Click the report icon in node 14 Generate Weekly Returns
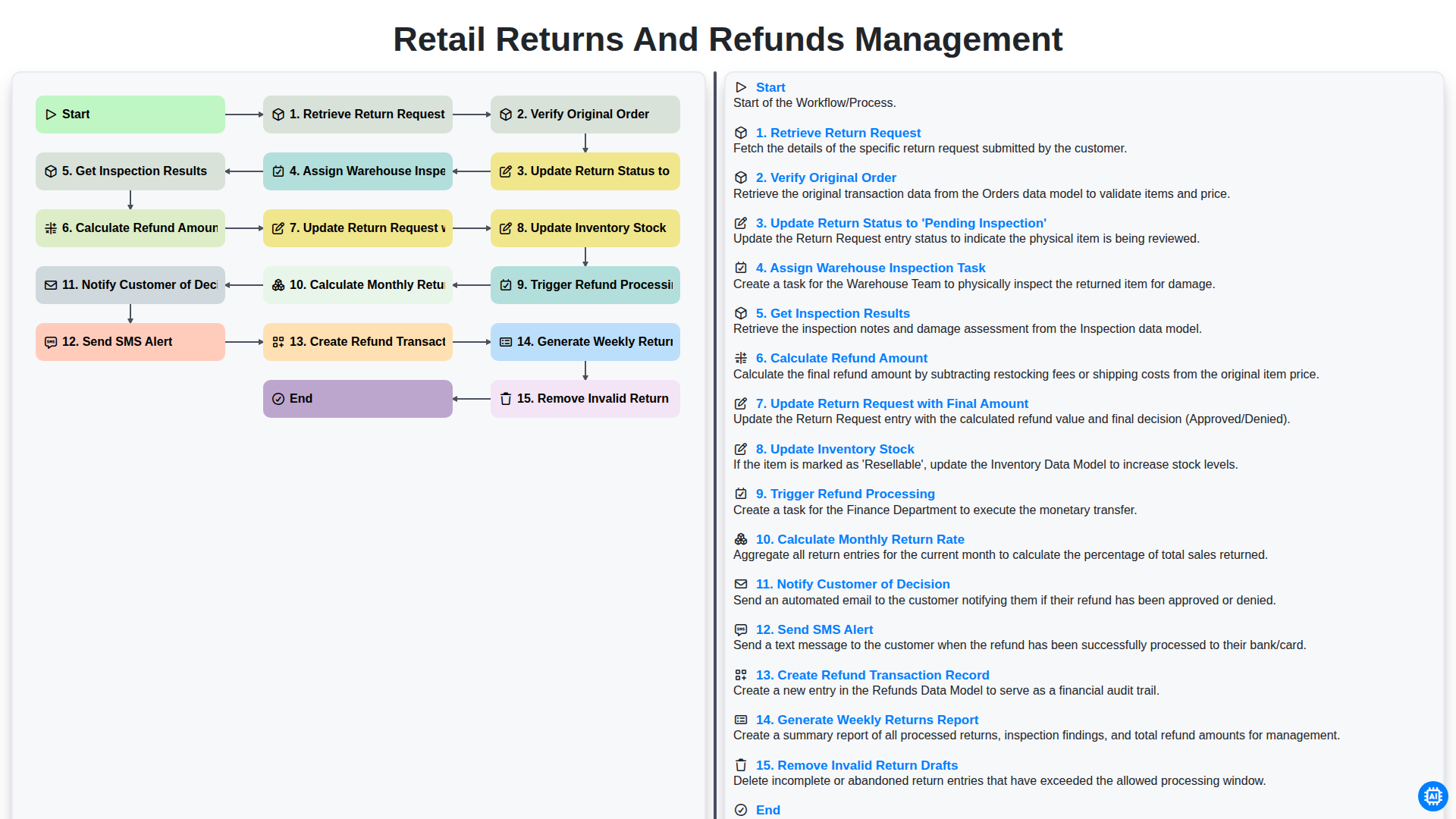The height and width of the screenshot is (819, 1456). point(506,342)
